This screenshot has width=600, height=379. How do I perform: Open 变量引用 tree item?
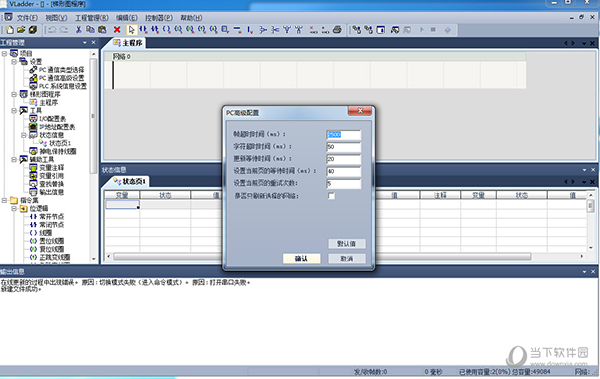(51, 176)
